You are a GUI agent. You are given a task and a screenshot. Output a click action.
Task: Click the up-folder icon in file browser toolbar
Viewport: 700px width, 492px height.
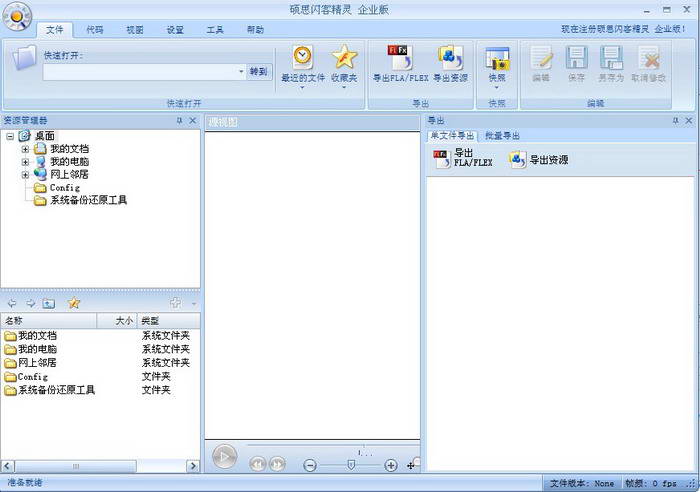pos(49,303)
